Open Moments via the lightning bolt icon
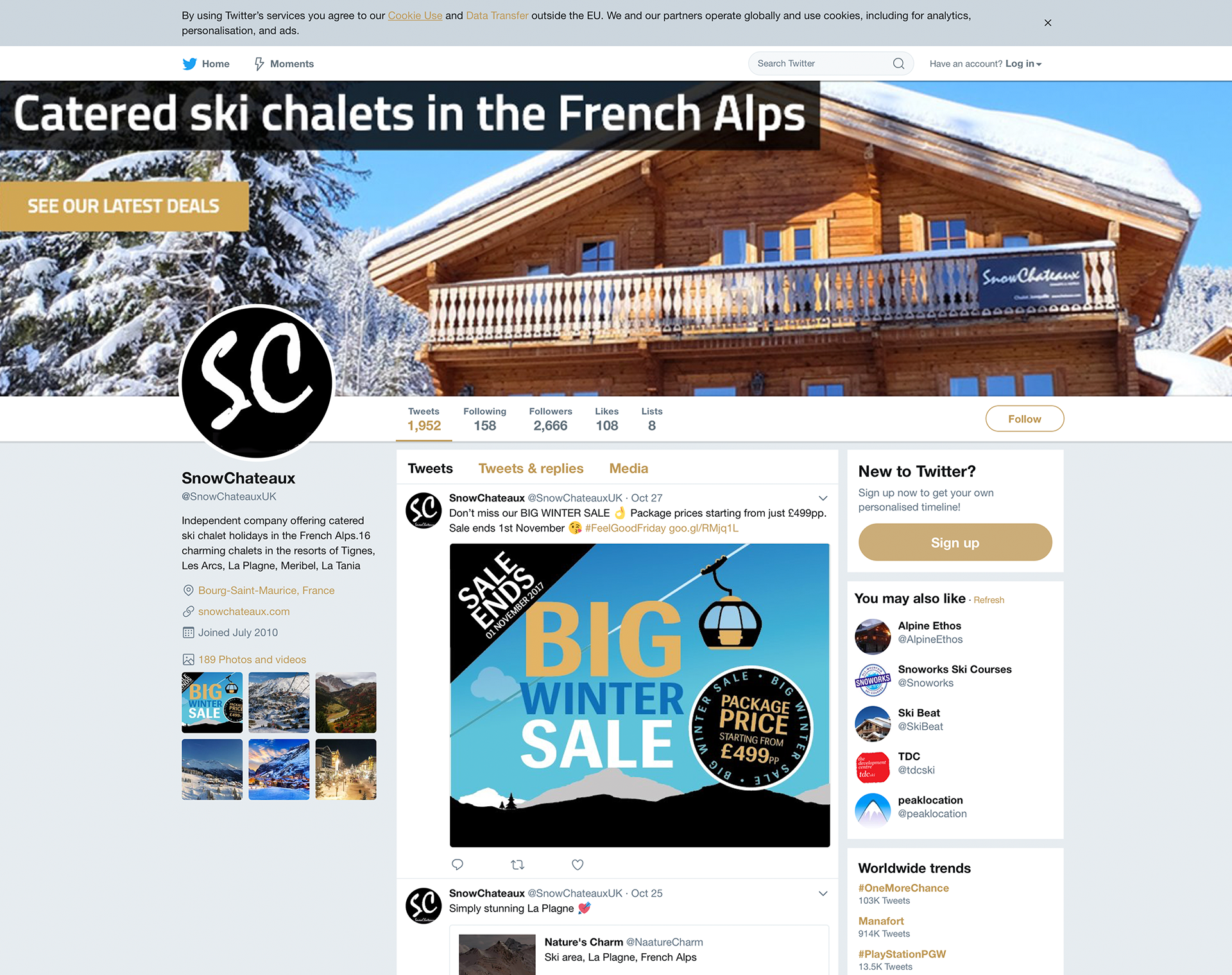This screenshot has height=975, width=1232. point(259,64)
